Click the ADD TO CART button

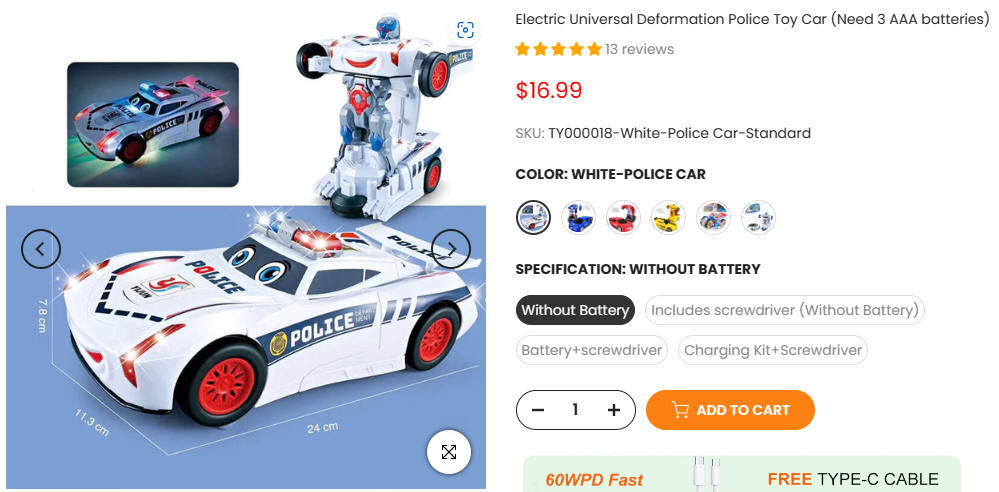[x=730, y=410]
